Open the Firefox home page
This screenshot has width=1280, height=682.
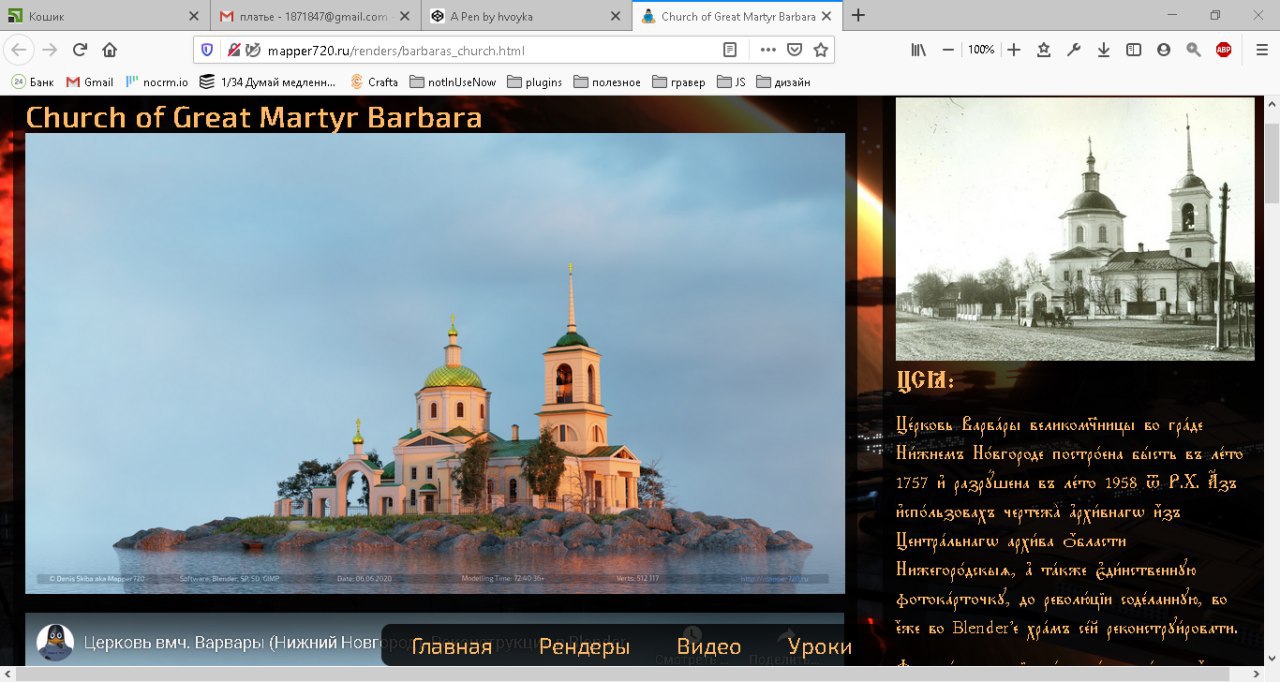[x=110, y=50]
